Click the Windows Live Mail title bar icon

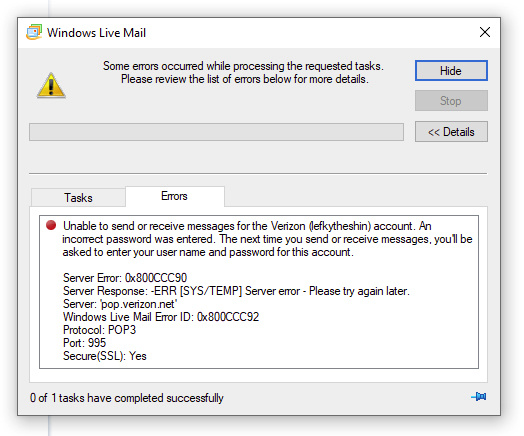pos(34,32)
